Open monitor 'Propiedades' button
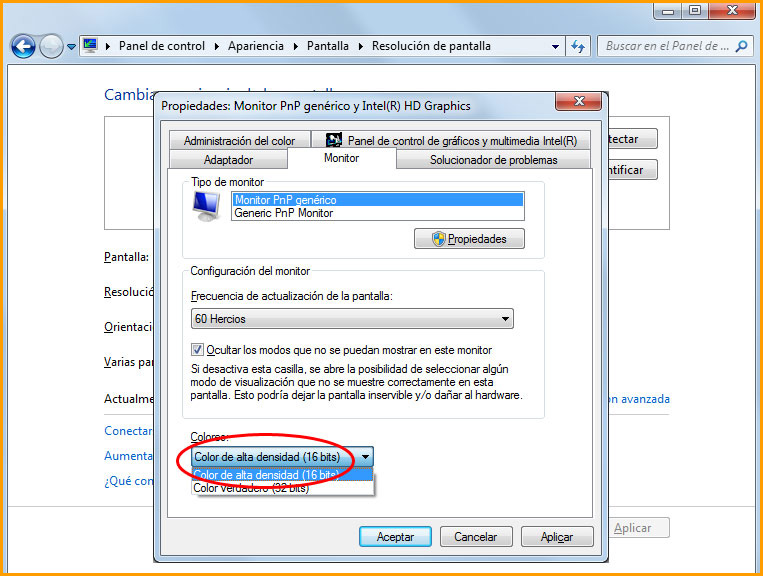Viewport: 763px width, 576px height. pos(469,239)
